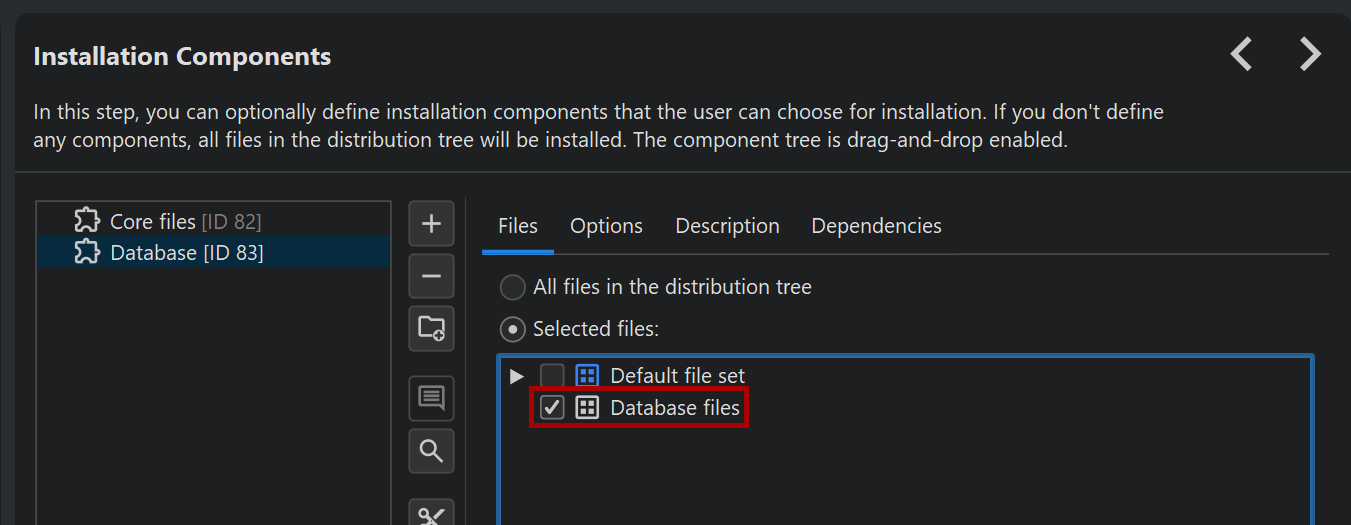Image resolution: width=1351 pixels, height=525 pixels.
Task: Open the Description tab
Action: (x=727, y=226)
